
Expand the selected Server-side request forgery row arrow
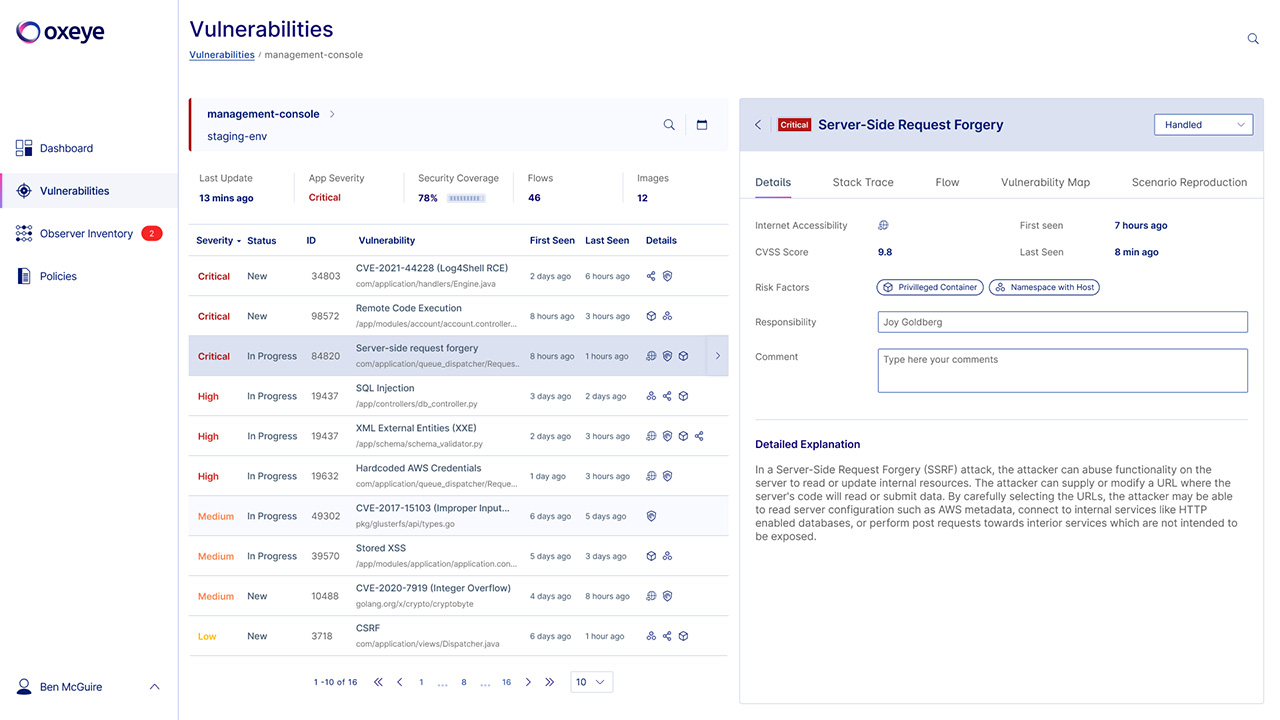[717, 356]
